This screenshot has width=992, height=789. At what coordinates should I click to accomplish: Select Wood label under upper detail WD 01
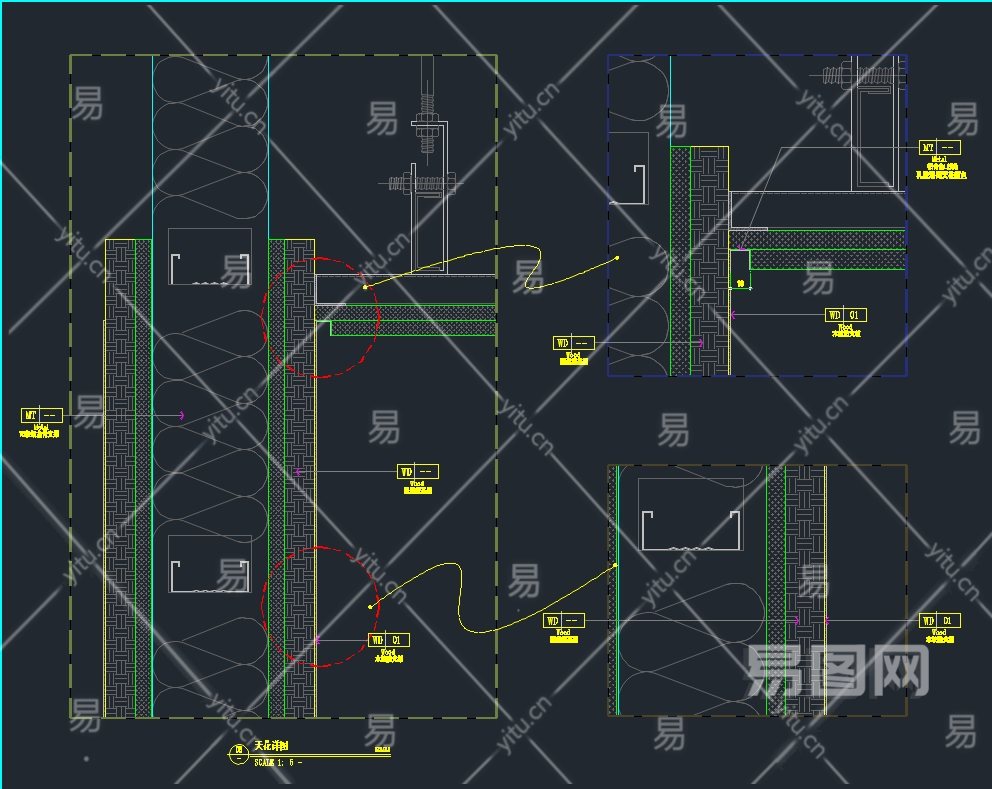[846, 327]
